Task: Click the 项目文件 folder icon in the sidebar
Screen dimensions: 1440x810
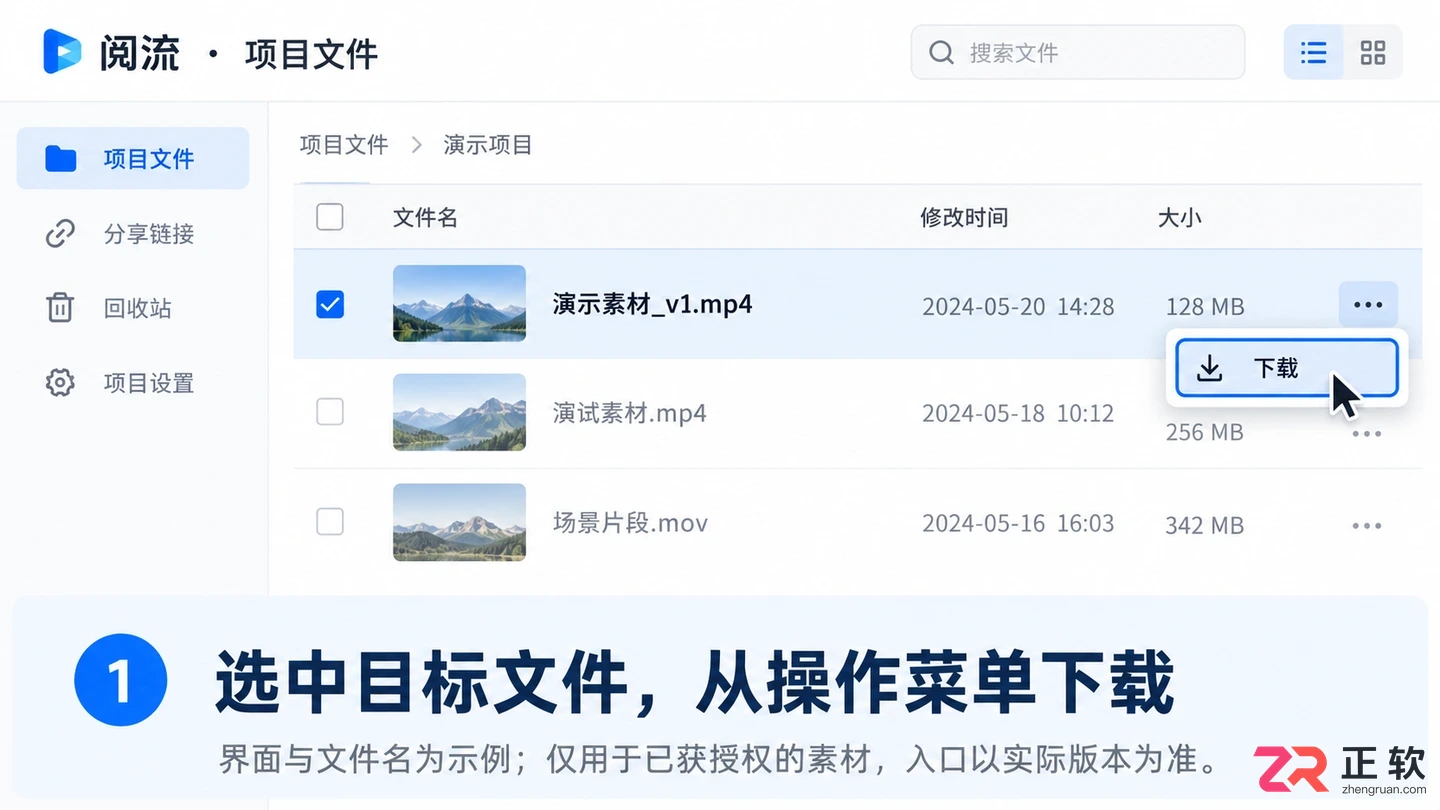Action: [x=60, y=158]
